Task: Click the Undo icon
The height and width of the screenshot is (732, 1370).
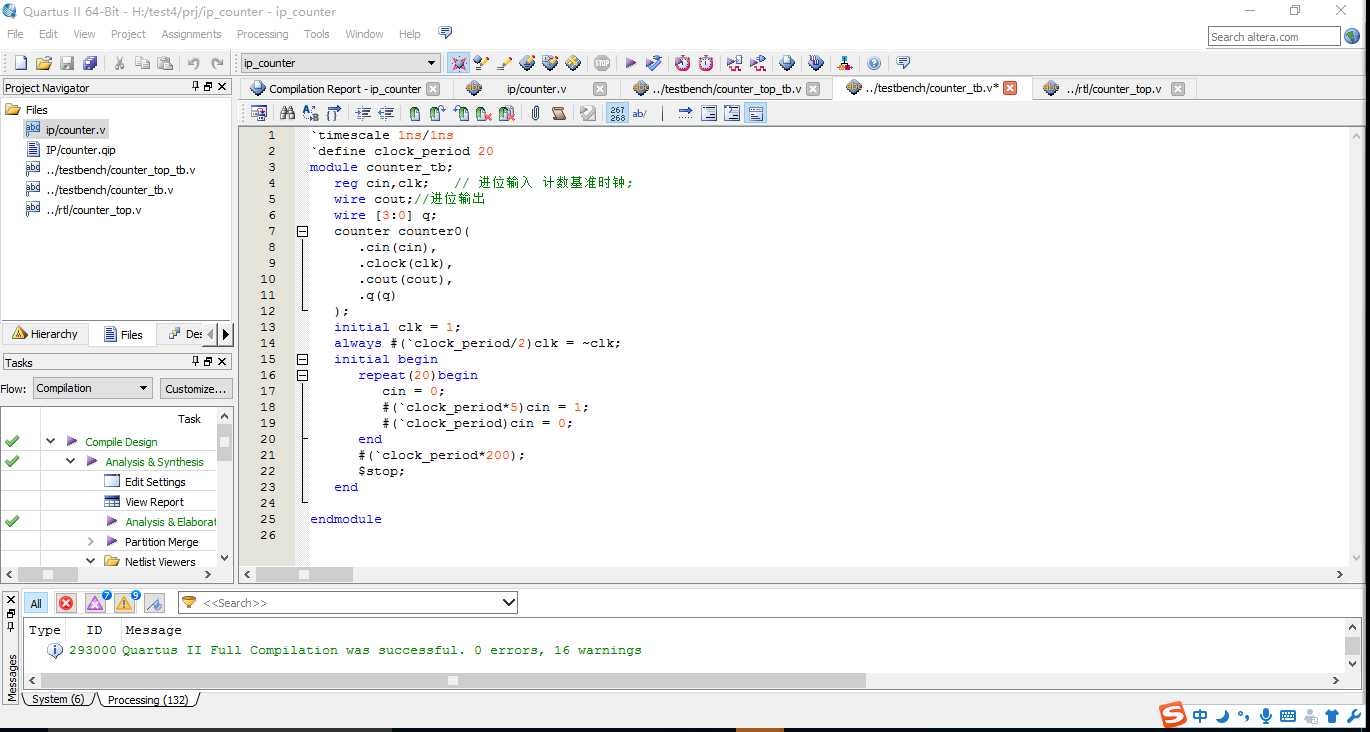Action: tap(193, 63)
